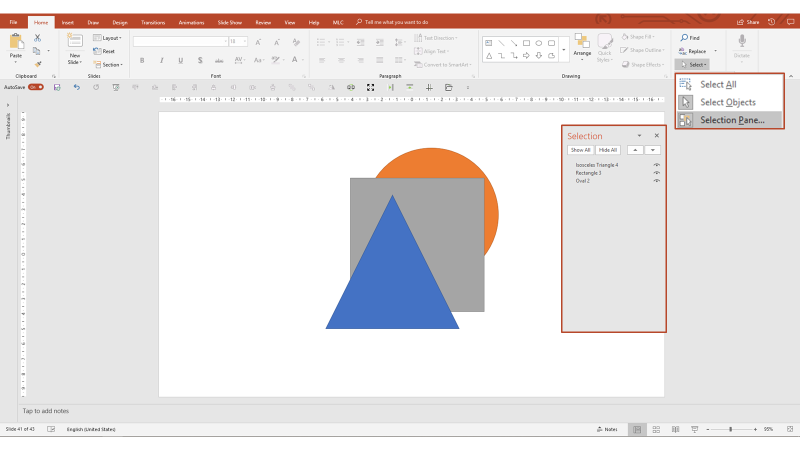
Task: Select the Right Arrow shape in gallery
Action: pos(526,56)
